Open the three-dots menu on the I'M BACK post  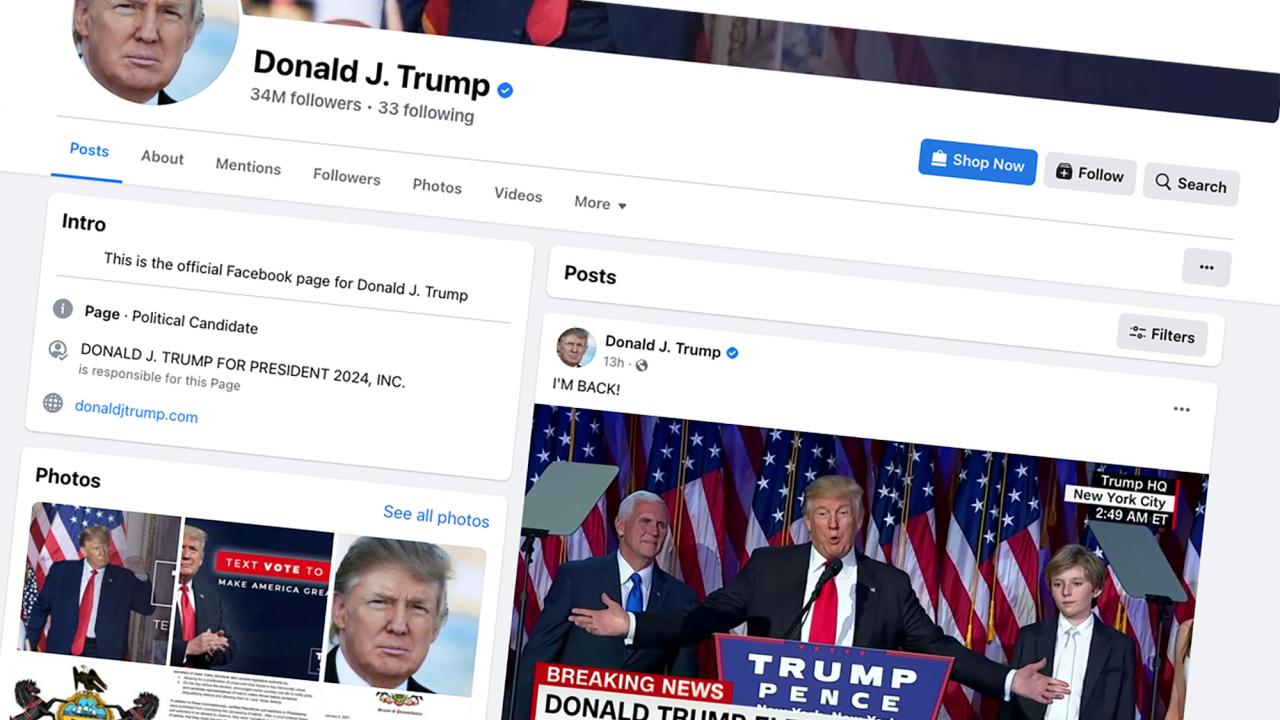click(1181, 409)
